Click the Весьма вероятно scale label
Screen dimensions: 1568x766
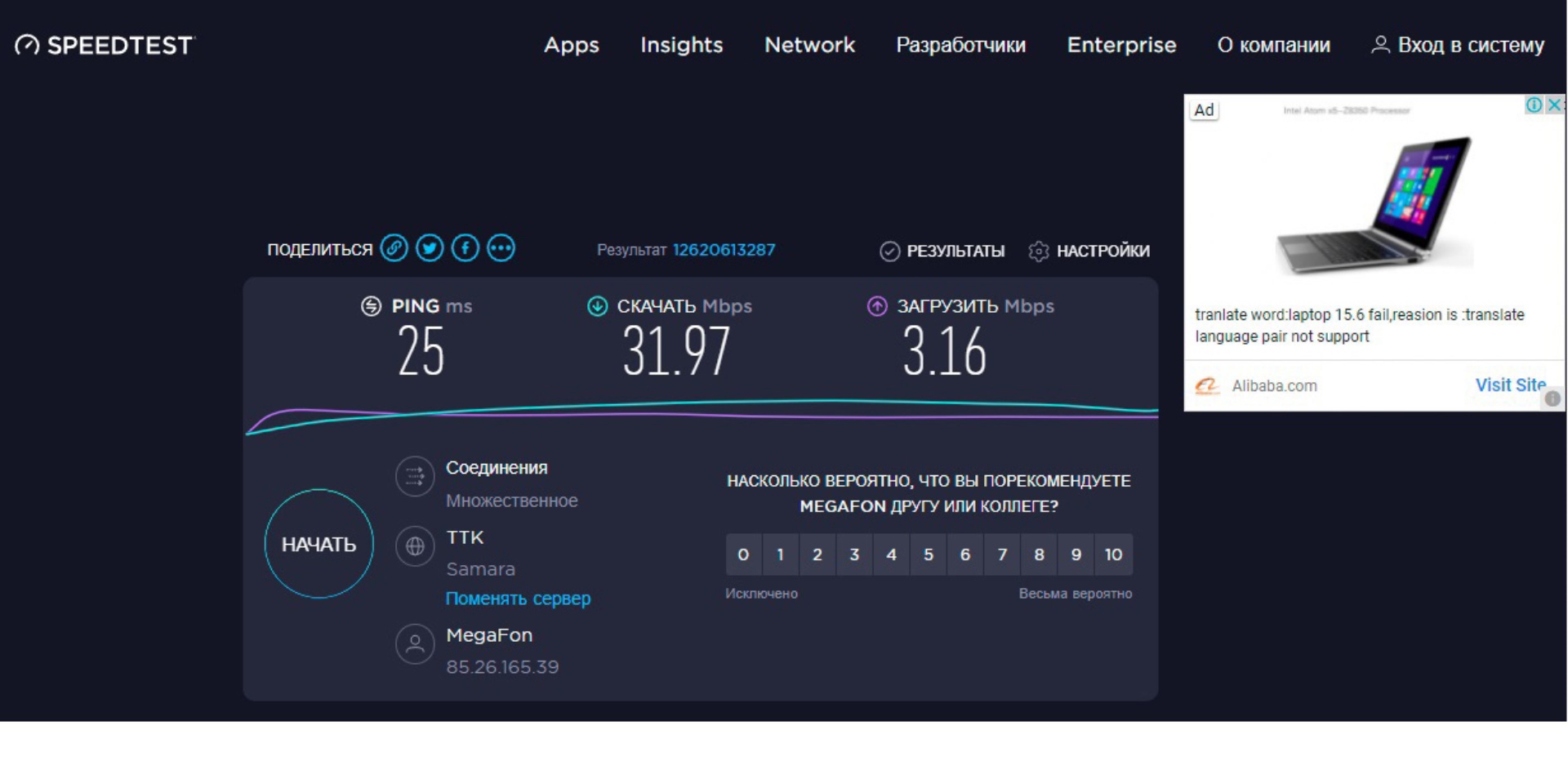pos(1076,594)
